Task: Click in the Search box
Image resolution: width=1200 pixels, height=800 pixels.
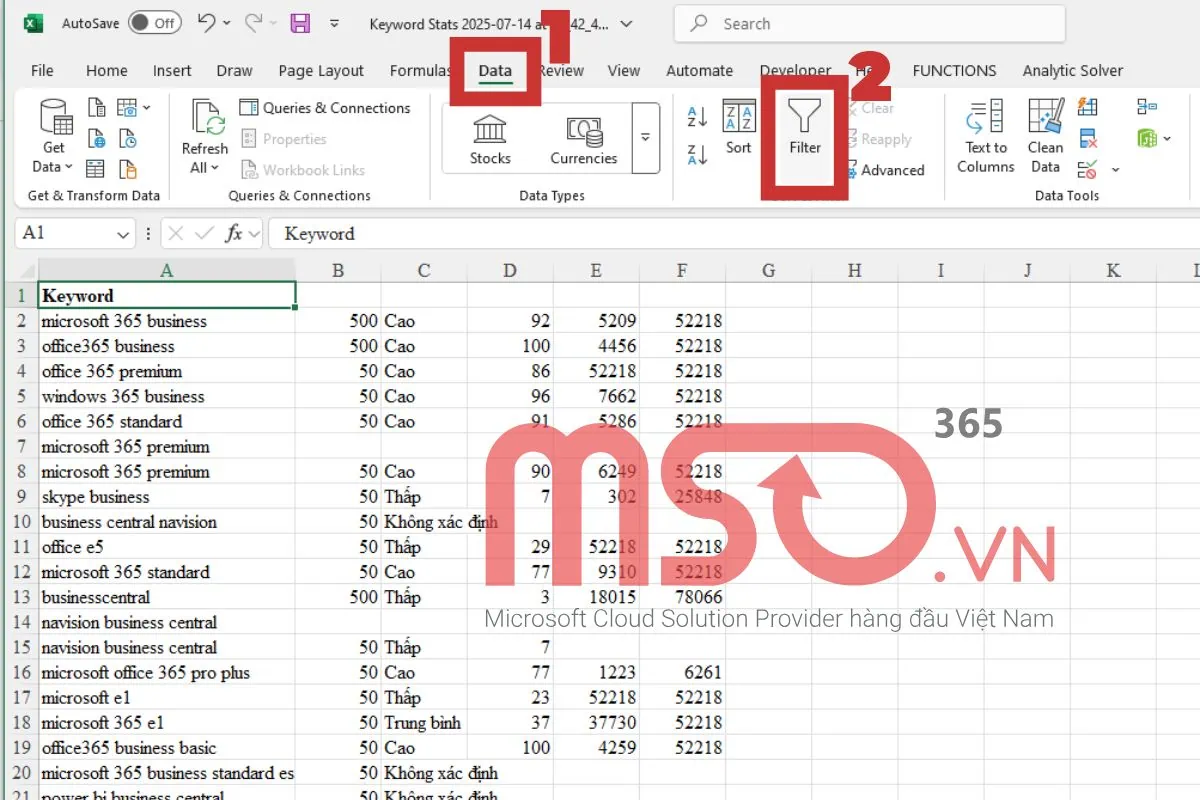Action: coord(870,24)
